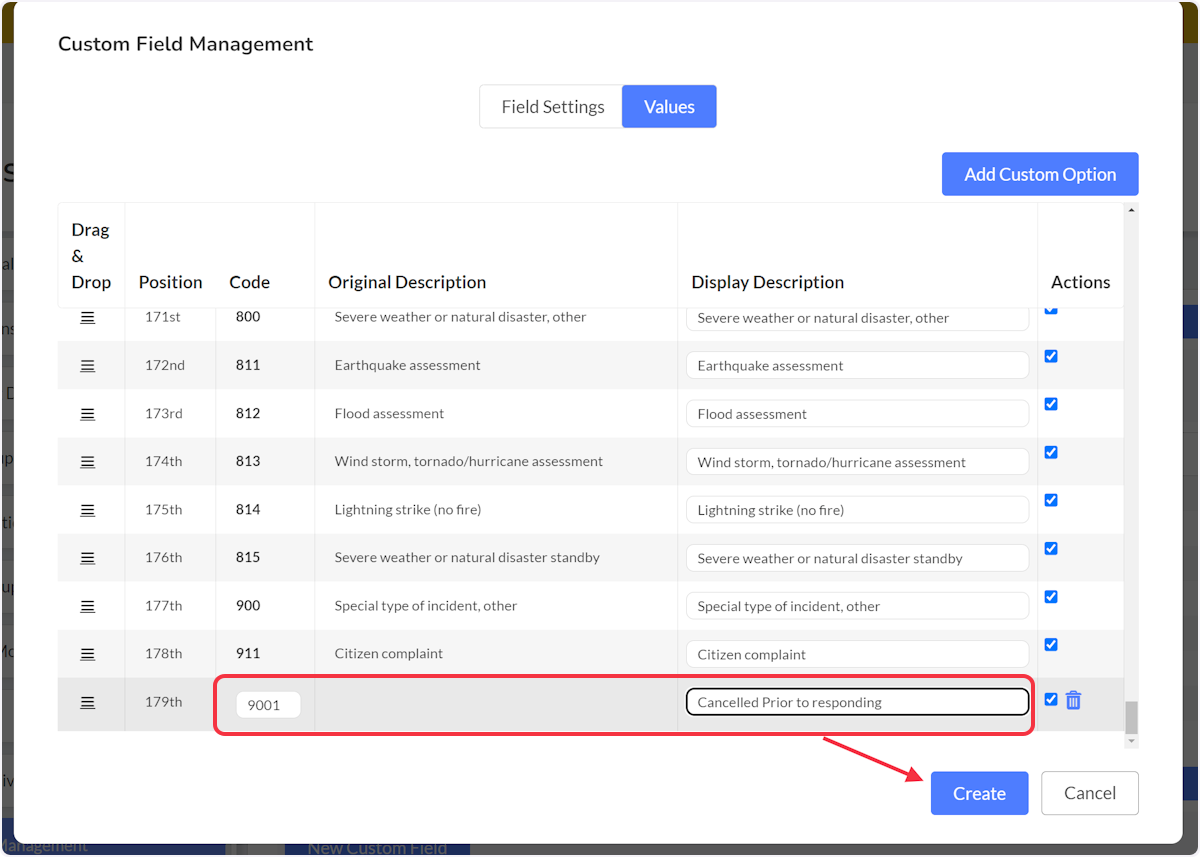The height and width of the screenshot is (857, 1200).
Task: Click original description 'Earthquake assessment'
Action: coord(408,365)
